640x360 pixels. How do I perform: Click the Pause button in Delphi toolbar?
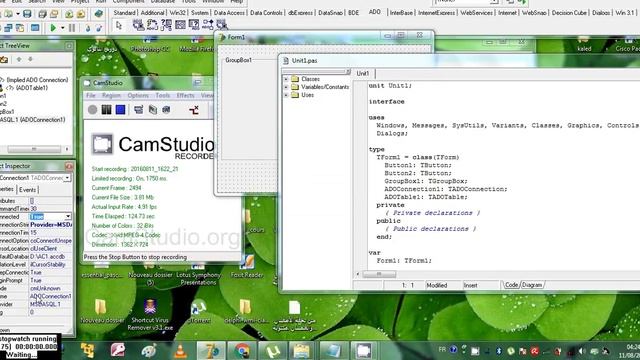pos(72,28)
